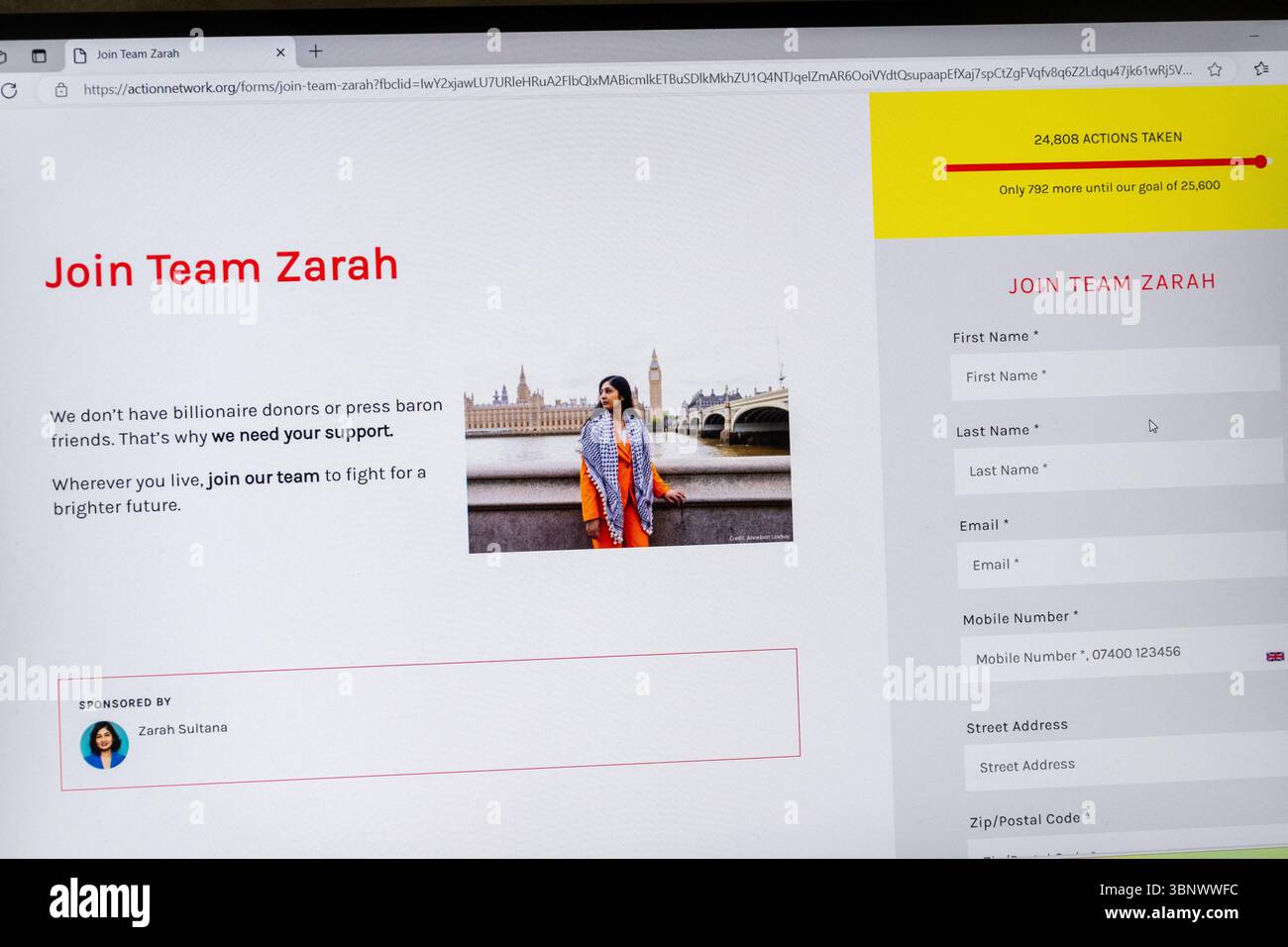Click the red actions-taken progress bar
The width and height of the screenshot is (1288, 947).
[x=1106, y=164]
